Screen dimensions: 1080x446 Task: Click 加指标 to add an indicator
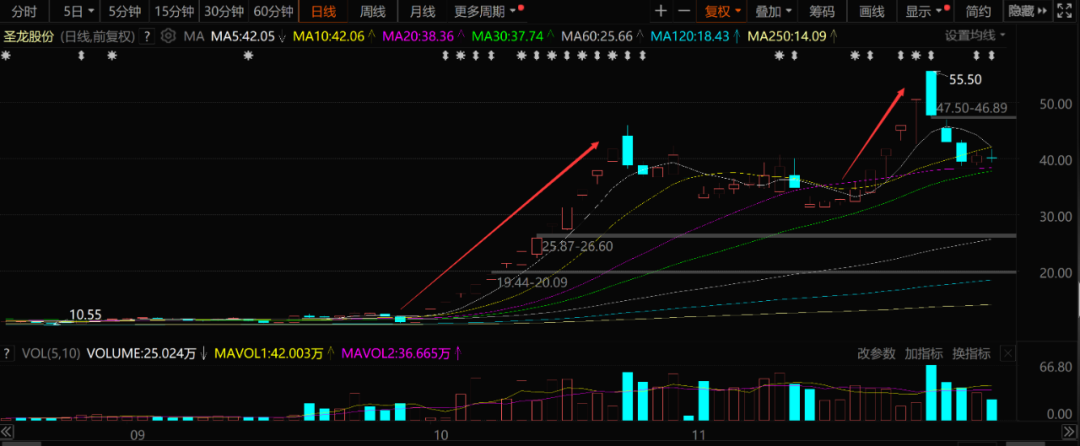(x=924, y=354)
